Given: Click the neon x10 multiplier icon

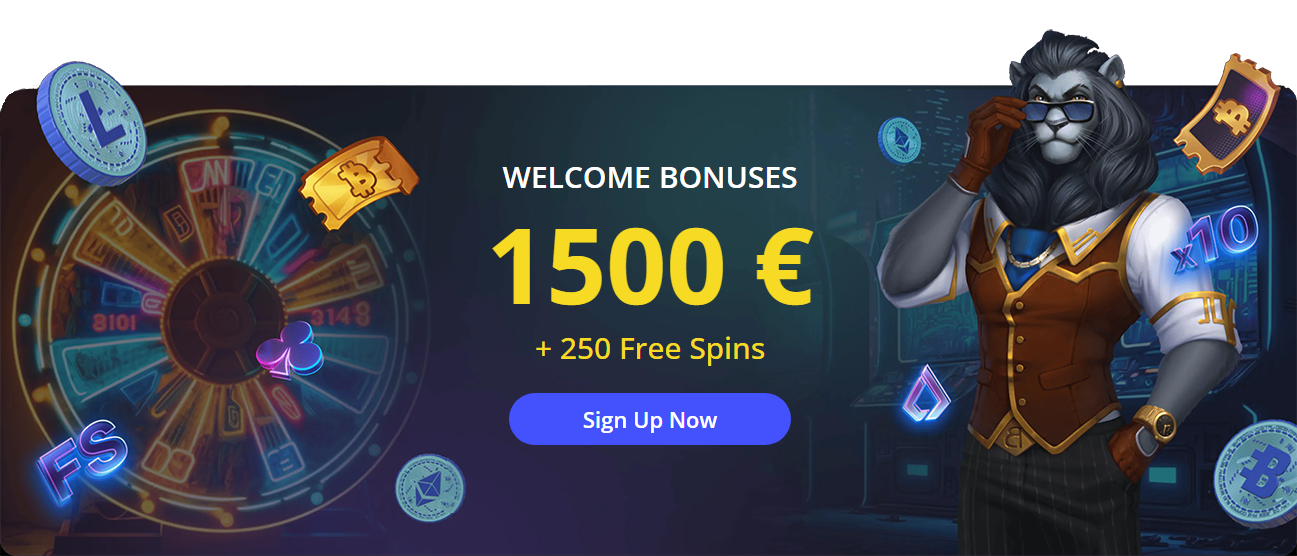Looking at the screenshot, I should pyautogui.click(x=1216, y=240).
